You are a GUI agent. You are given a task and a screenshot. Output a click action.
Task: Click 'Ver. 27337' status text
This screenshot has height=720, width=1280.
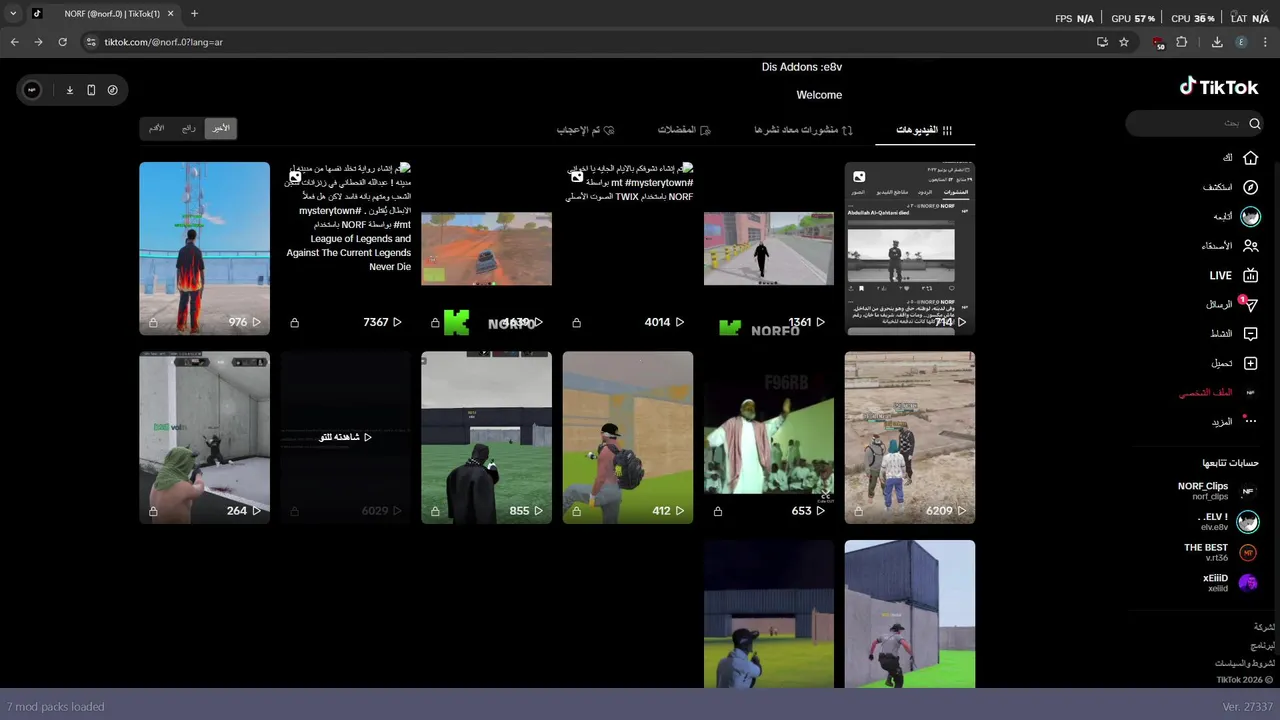tap(1247, 706)
